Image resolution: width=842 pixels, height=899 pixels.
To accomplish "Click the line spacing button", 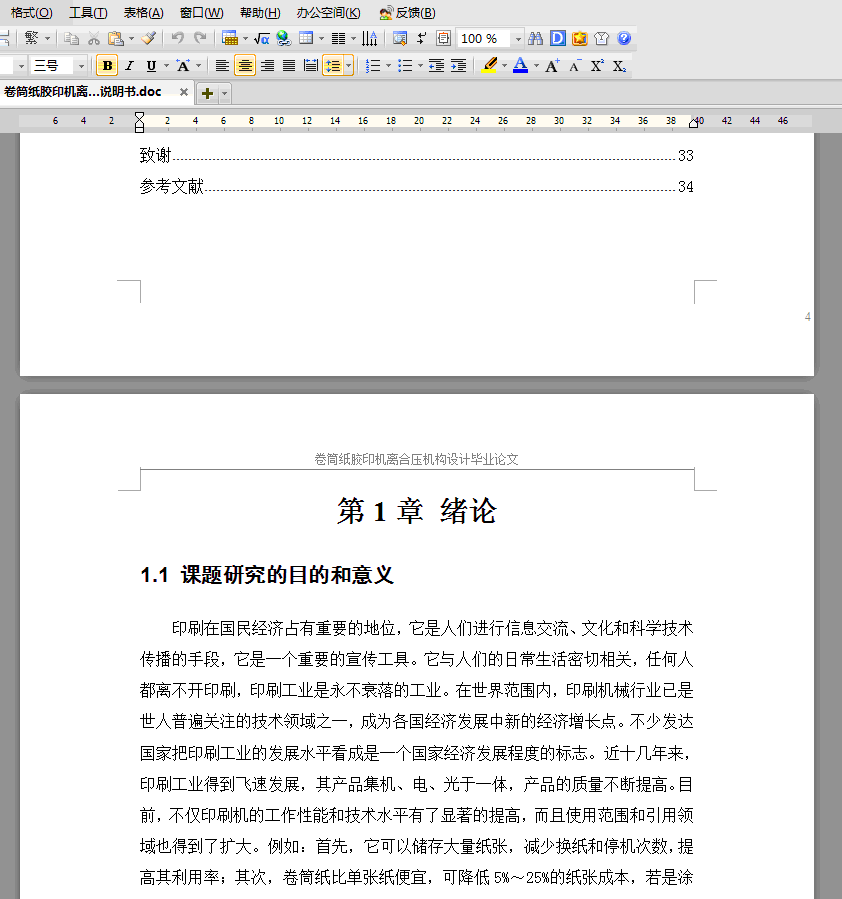I will tap(334, 66).
